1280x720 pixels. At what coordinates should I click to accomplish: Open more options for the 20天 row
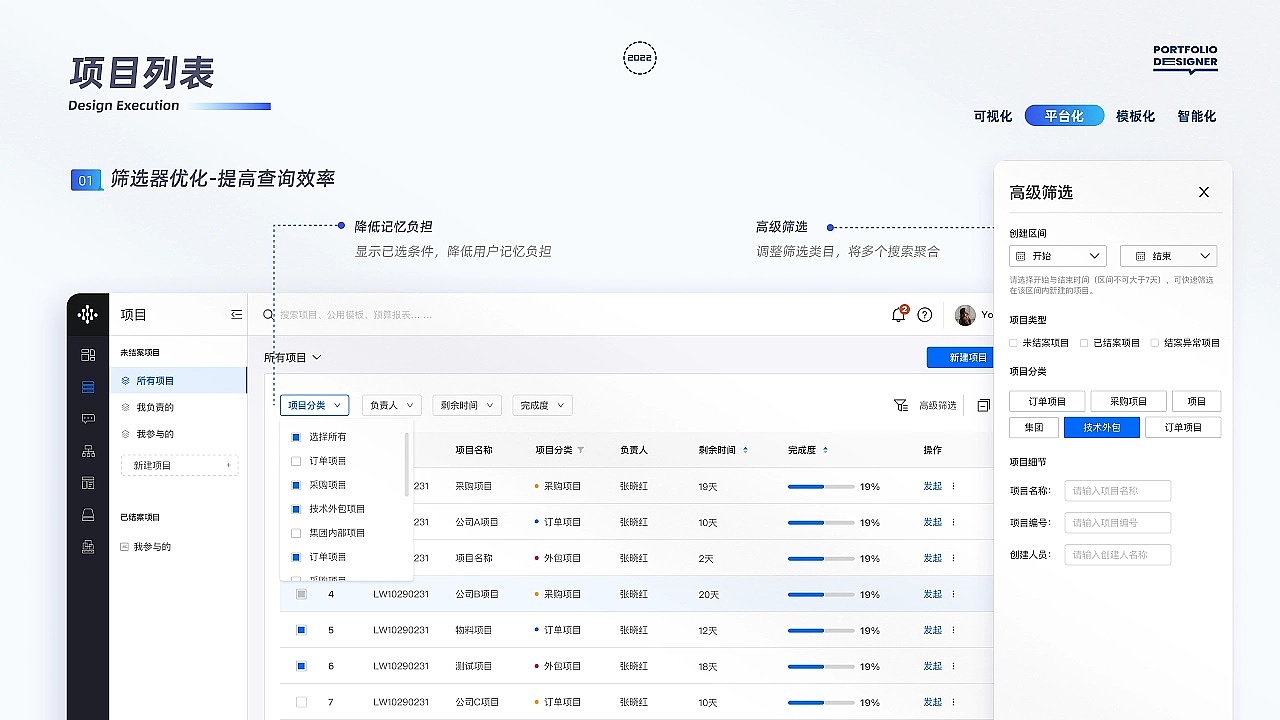tap(953, 594)
